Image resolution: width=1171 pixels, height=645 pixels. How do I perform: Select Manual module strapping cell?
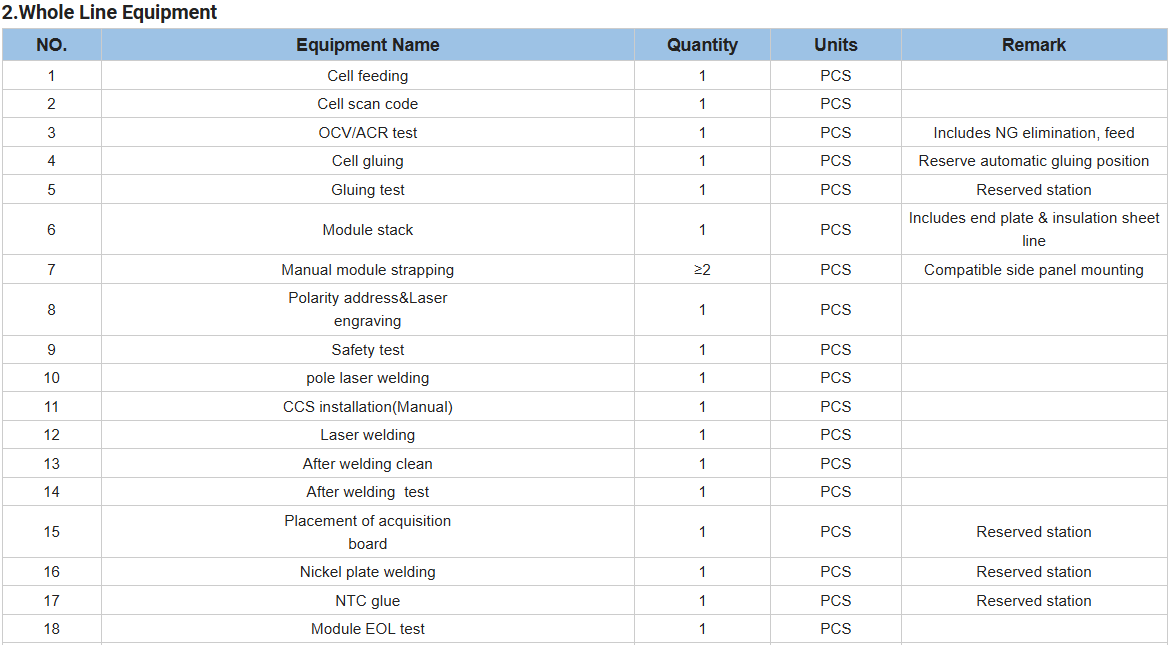pos(367,269)
